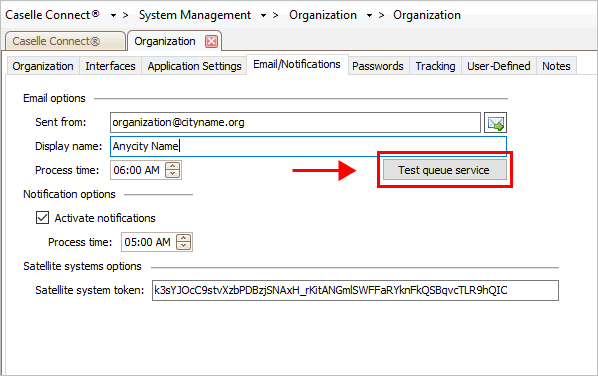Switch to the User-Defined tab

click(498, 66)
